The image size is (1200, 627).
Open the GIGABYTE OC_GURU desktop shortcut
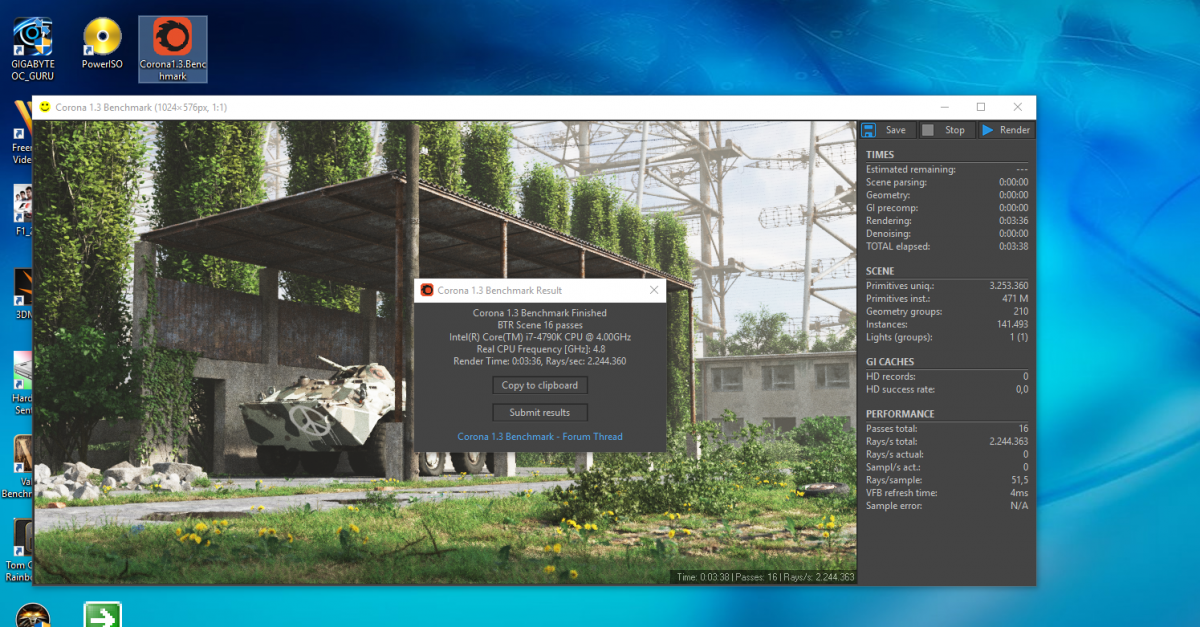click(33, 48)
